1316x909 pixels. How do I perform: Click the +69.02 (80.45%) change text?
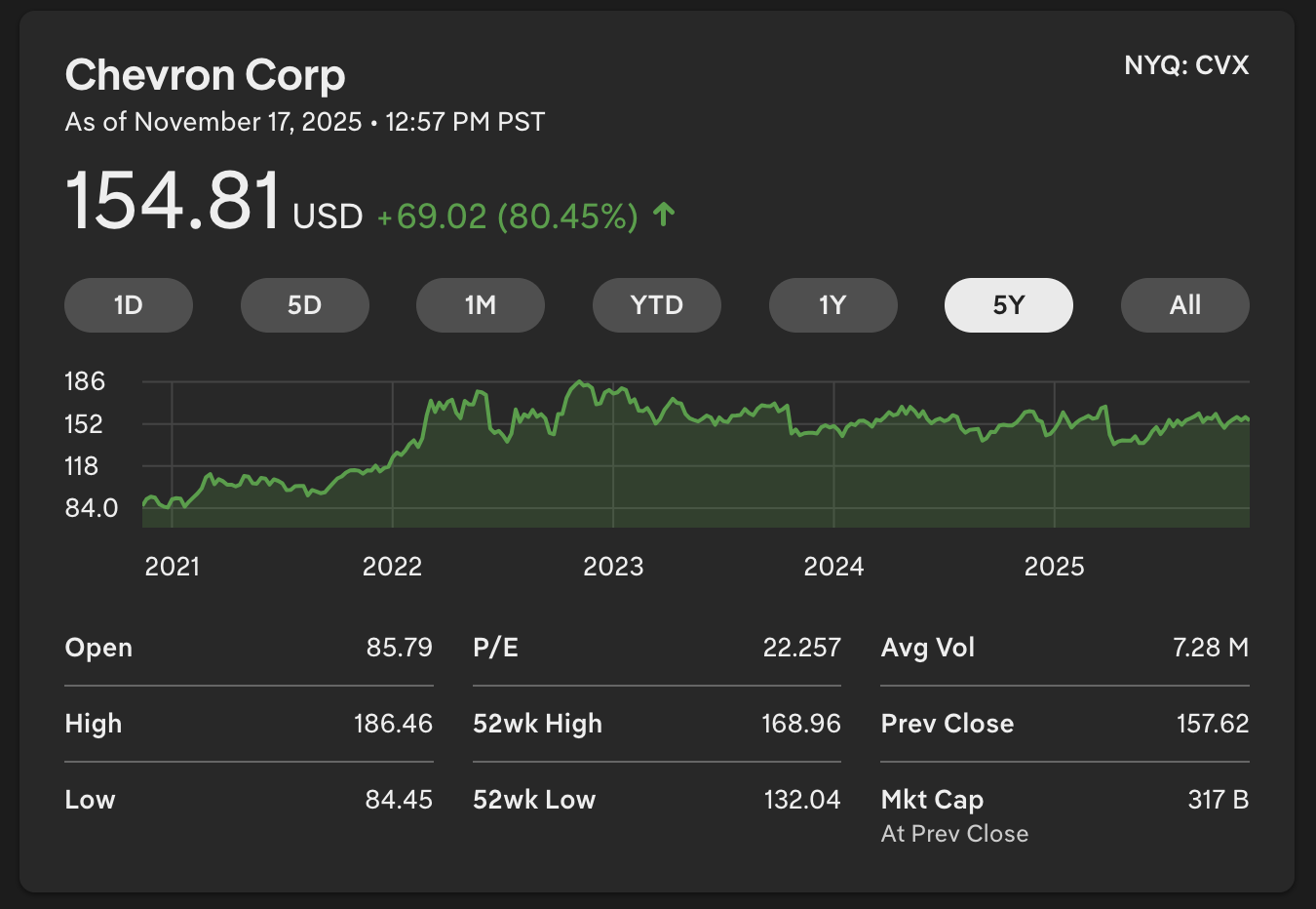(x=507, y=217)
